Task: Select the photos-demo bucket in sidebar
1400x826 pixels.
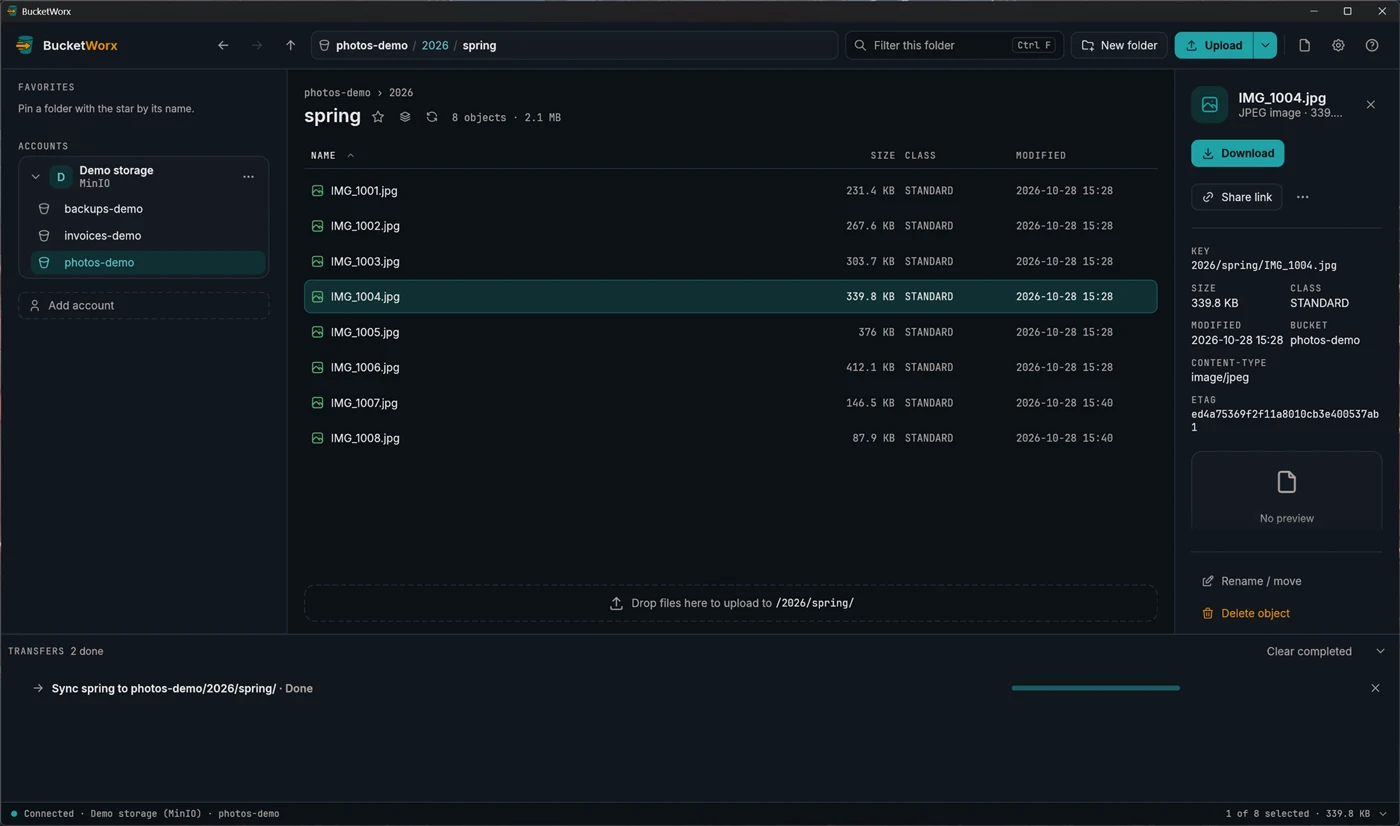Action: pyautogui.click(x=148, y=263)
